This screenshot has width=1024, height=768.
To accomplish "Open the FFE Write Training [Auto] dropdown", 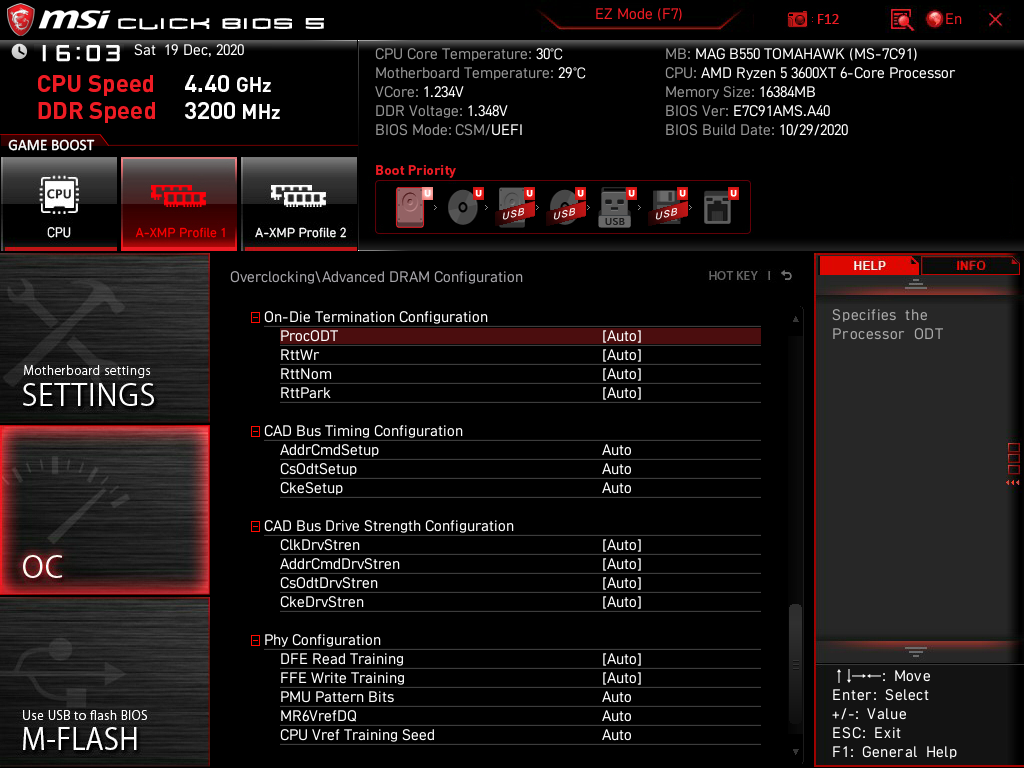I will 622,678.
